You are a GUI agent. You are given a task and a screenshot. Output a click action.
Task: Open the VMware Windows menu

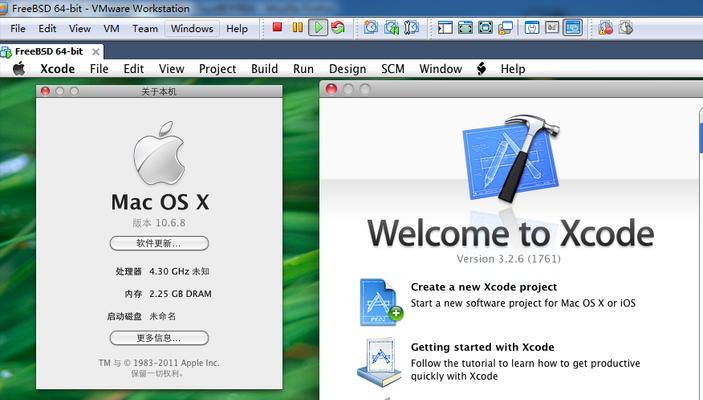pyautogui.click(x=192, y=29)
